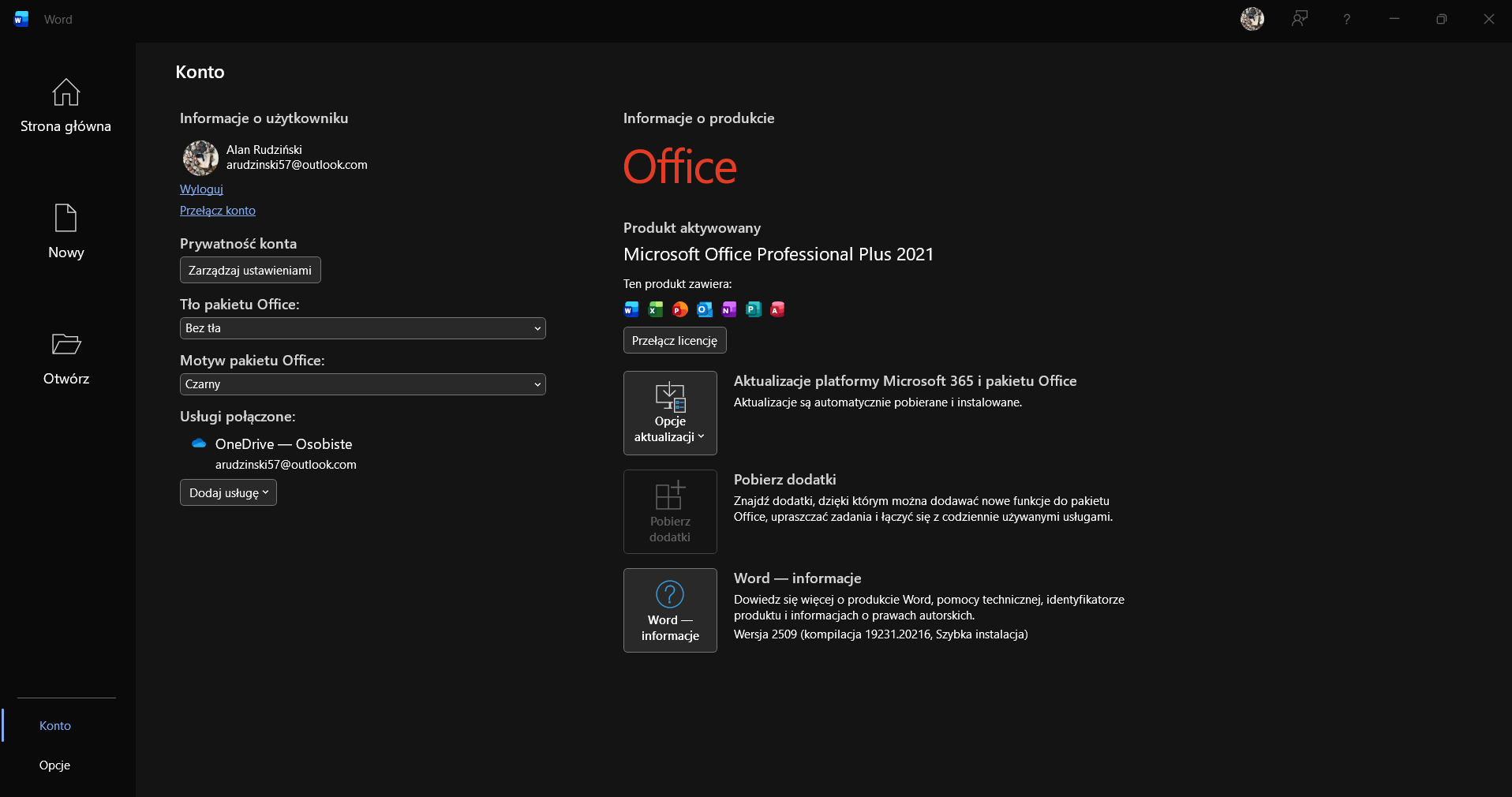
Task: Open Strona główna home page
Action: 66,106
